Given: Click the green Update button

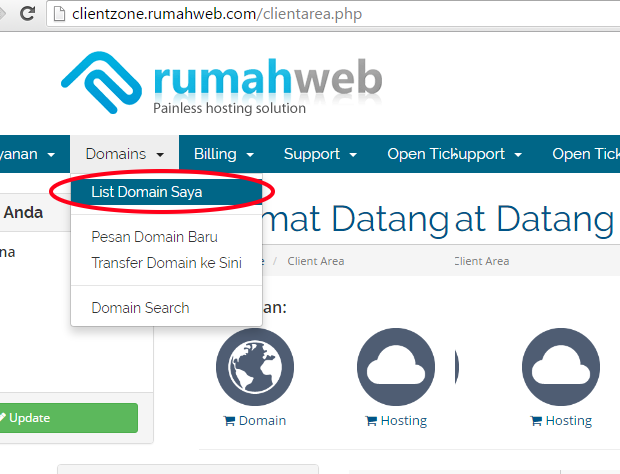Looking at the screenshot, I should tap(68, 418).
